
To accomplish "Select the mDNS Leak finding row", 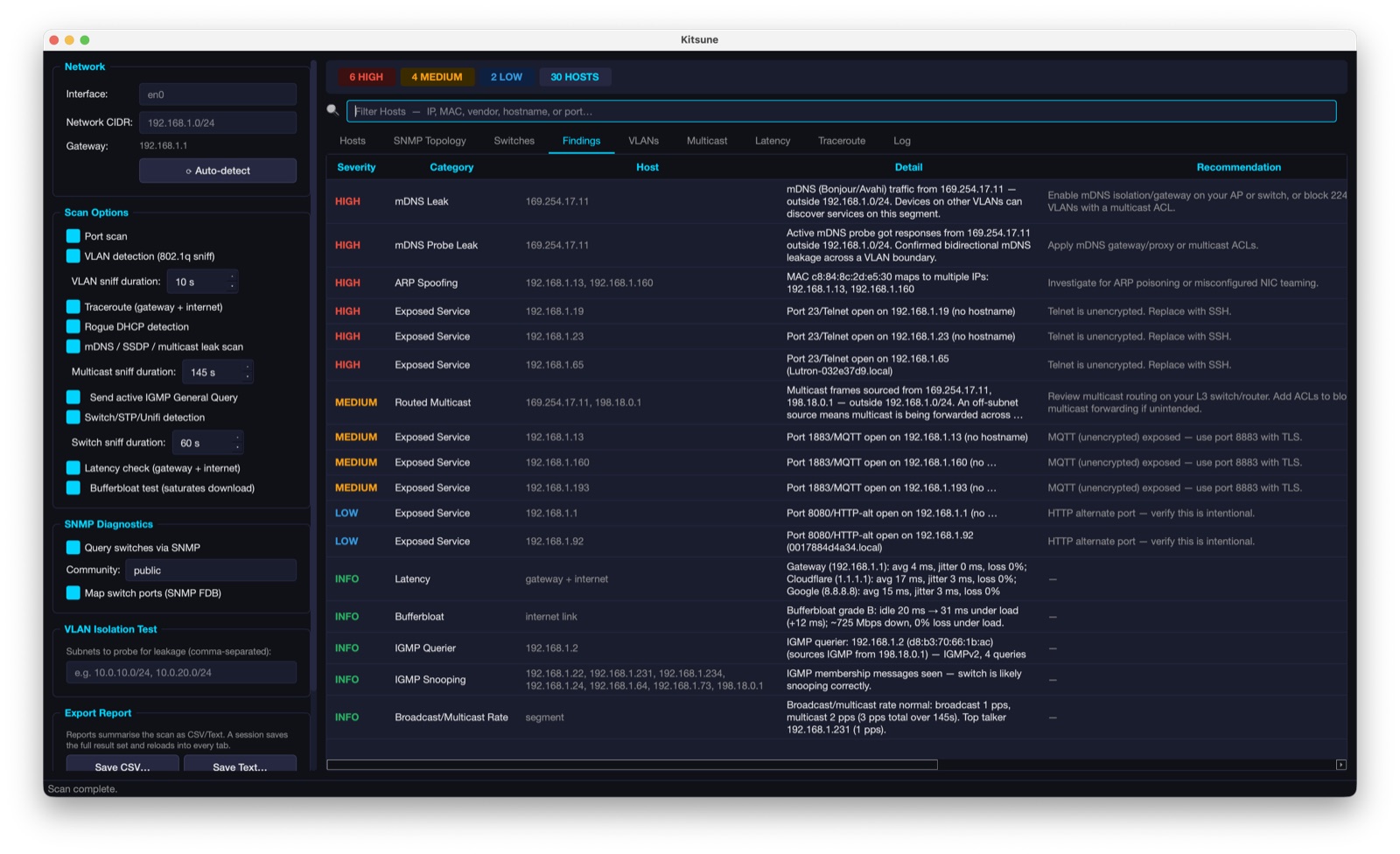I will [x=836, y=201].
